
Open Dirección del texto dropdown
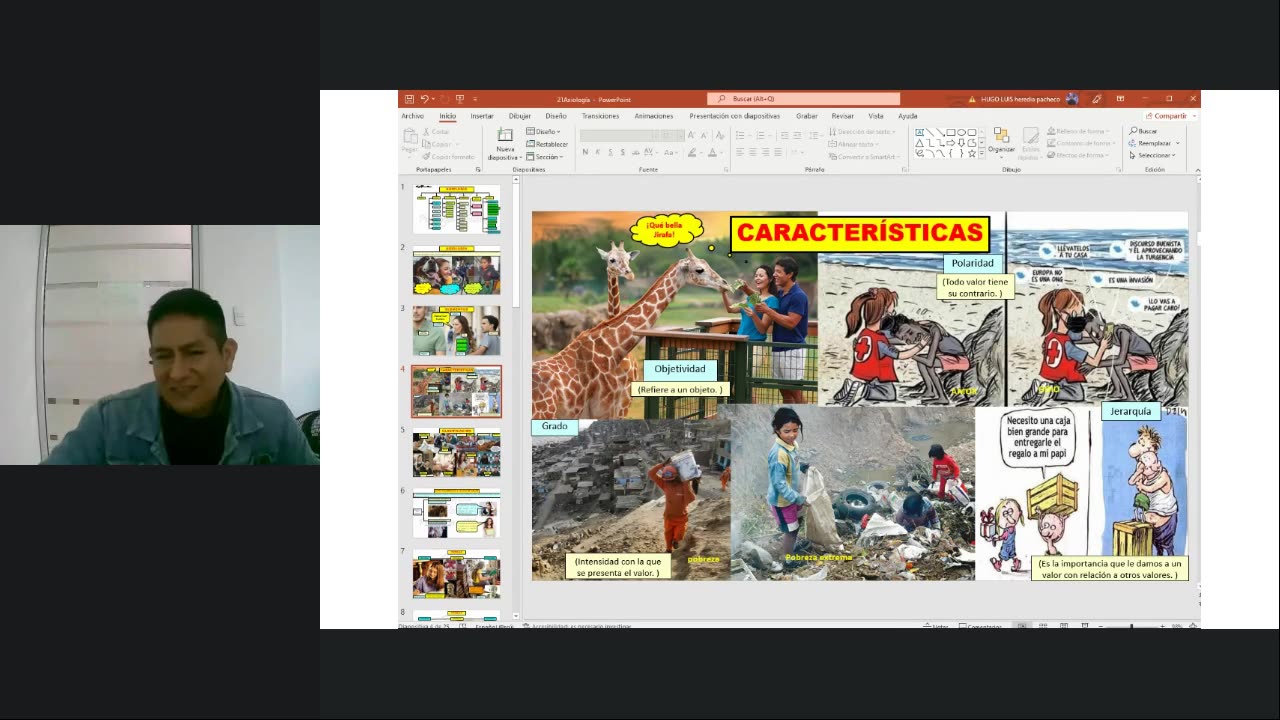[860, 132]
